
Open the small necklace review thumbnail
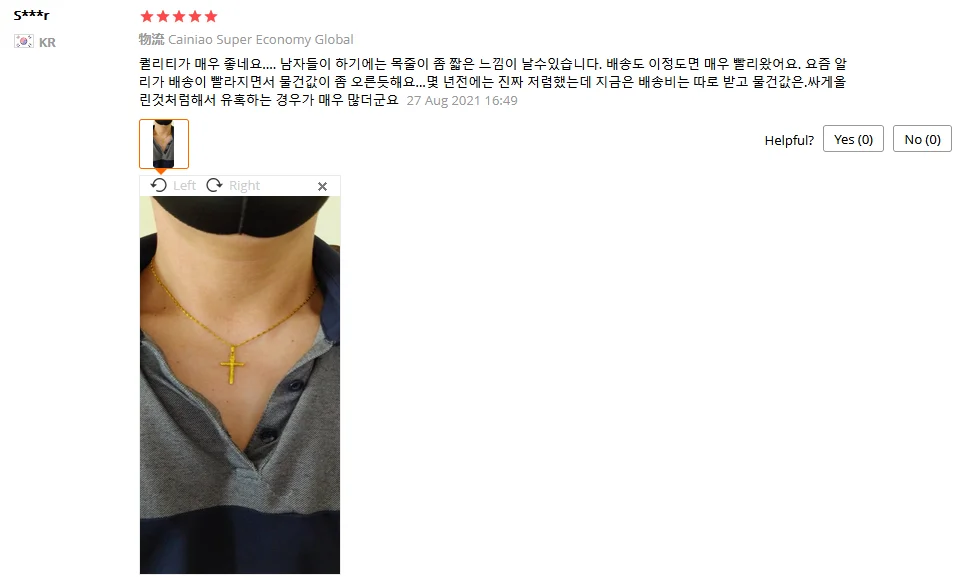164,144
